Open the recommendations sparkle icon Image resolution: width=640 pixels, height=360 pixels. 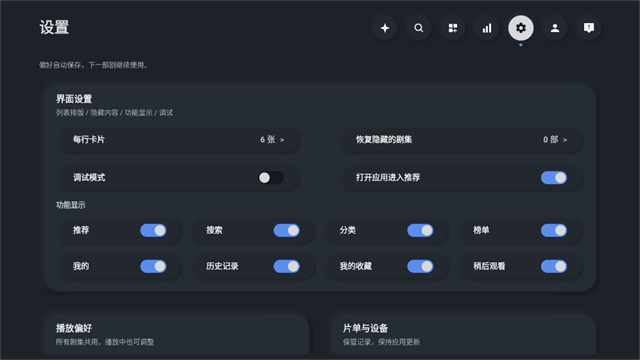tap(384, 28)
